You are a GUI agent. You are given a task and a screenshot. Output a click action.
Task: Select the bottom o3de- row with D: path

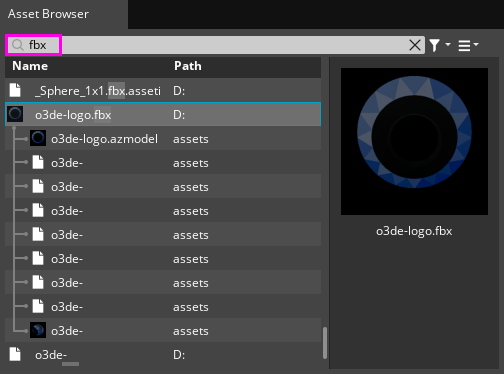pos(163,355)
